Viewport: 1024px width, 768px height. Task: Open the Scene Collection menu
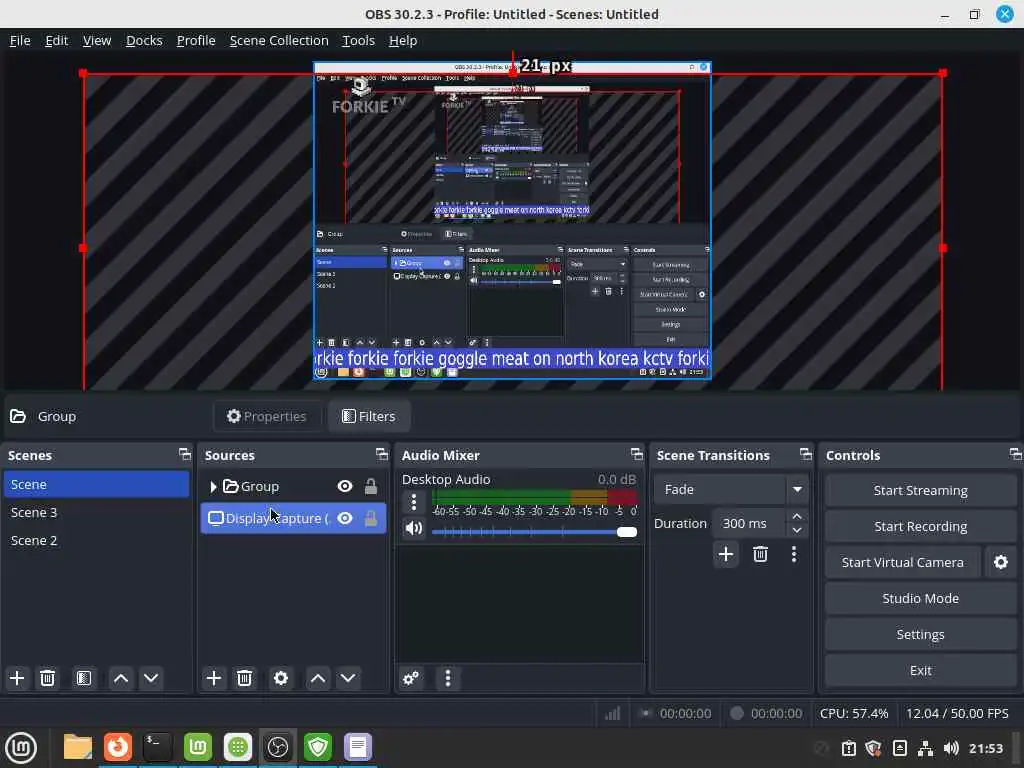pyautogui.click(x=279, y=40)
